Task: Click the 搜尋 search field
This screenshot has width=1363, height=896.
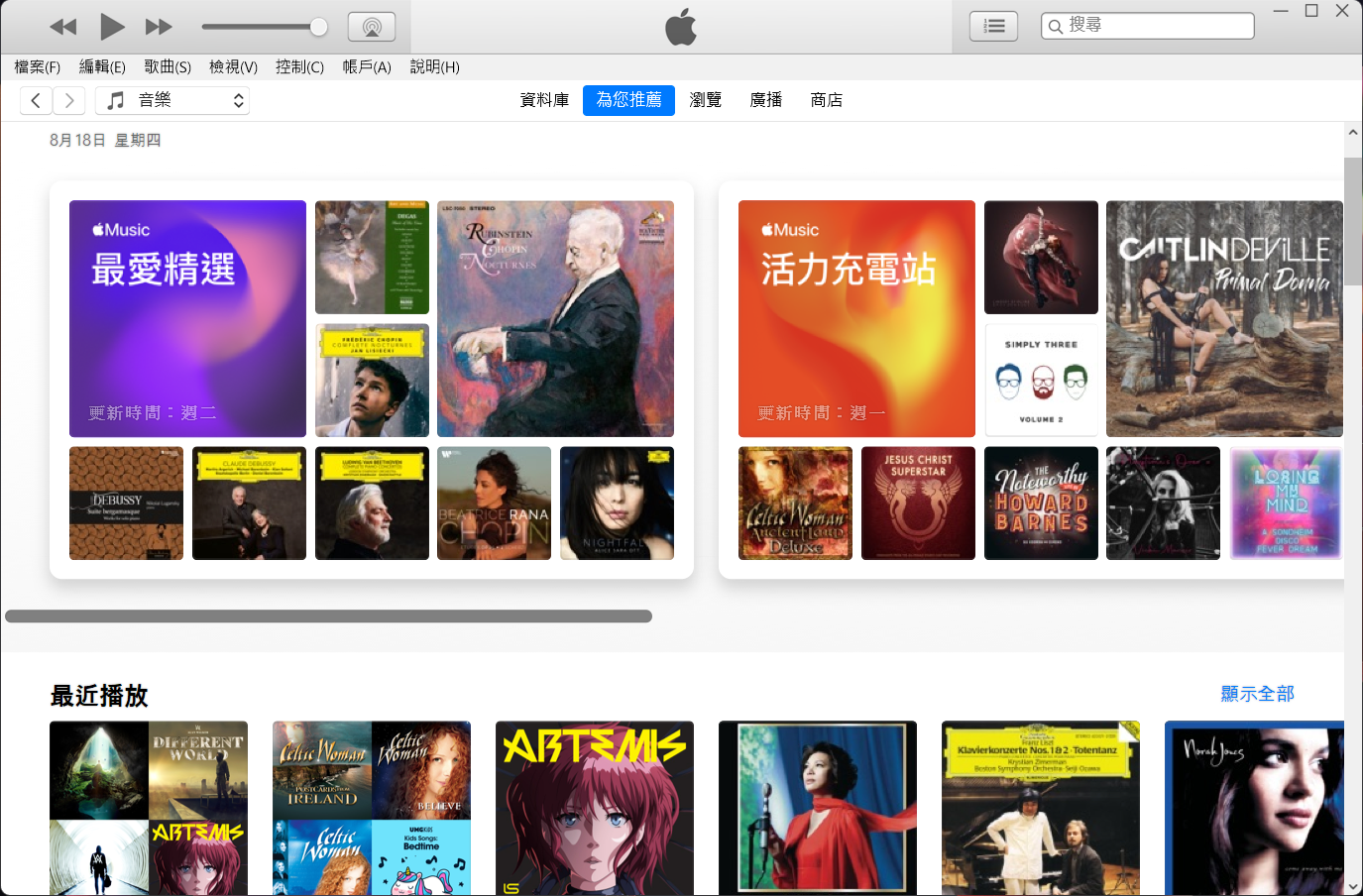Action: point(1148,26)
